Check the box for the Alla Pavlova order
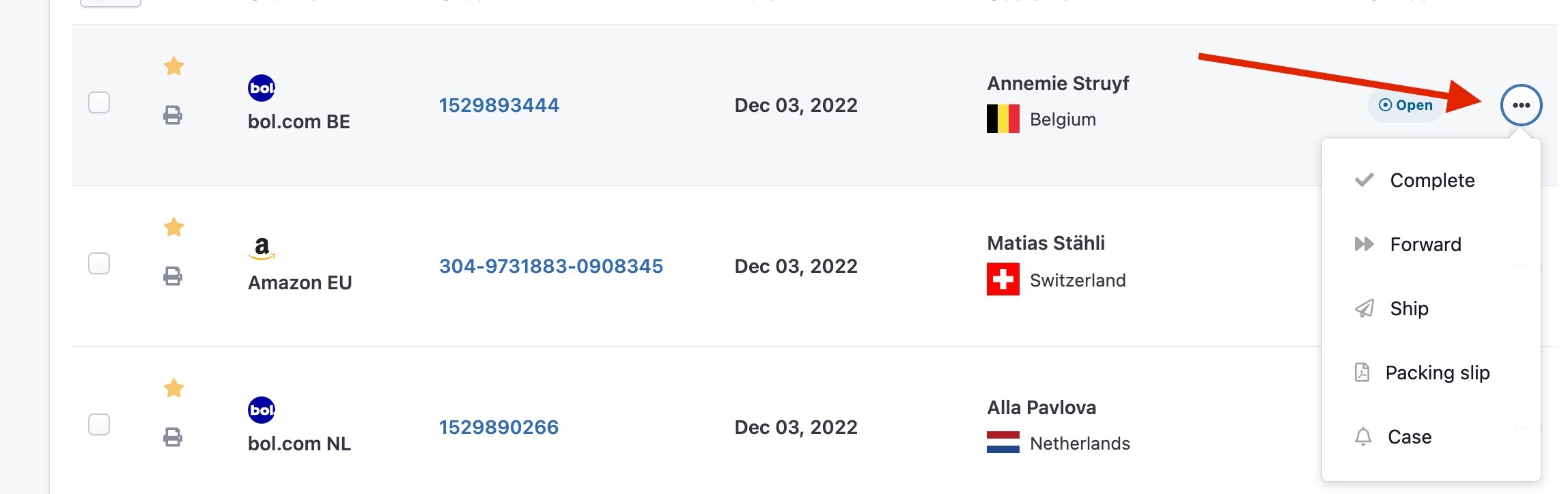The image size is (1568, 494). (99, 424)
